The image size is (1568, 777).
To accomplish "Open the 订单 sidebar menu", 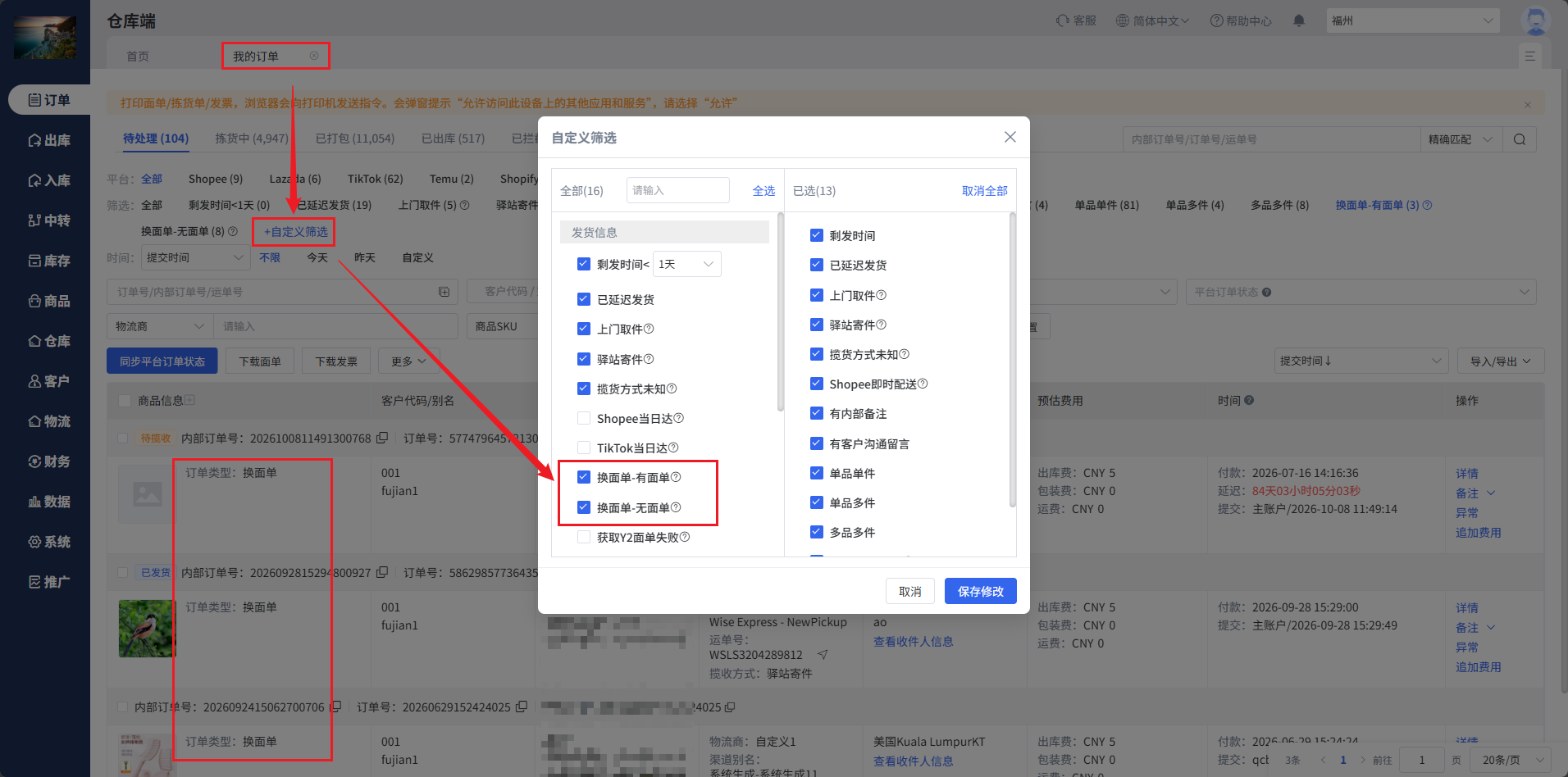I will (x=48, y=100).
